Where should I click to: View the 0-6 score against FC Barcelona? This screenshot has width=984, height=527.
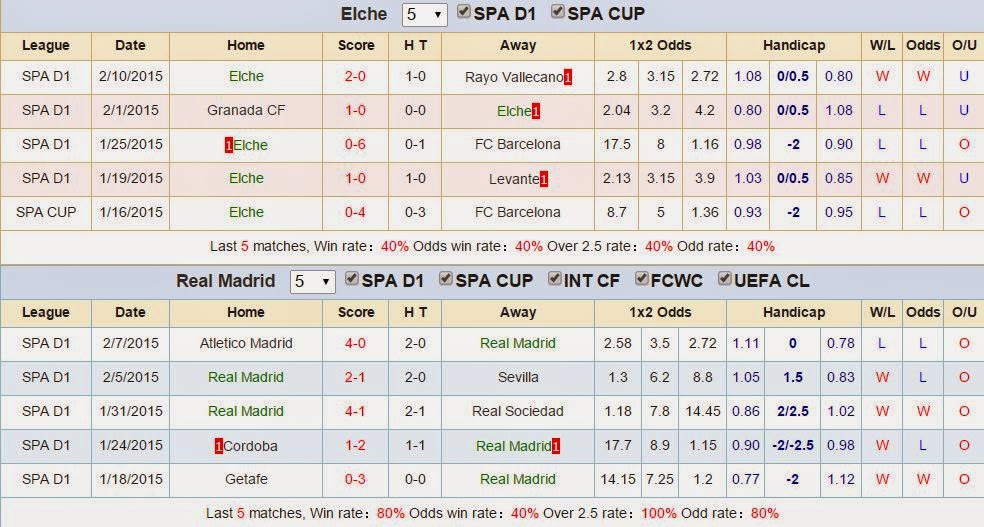coord(356,144)
